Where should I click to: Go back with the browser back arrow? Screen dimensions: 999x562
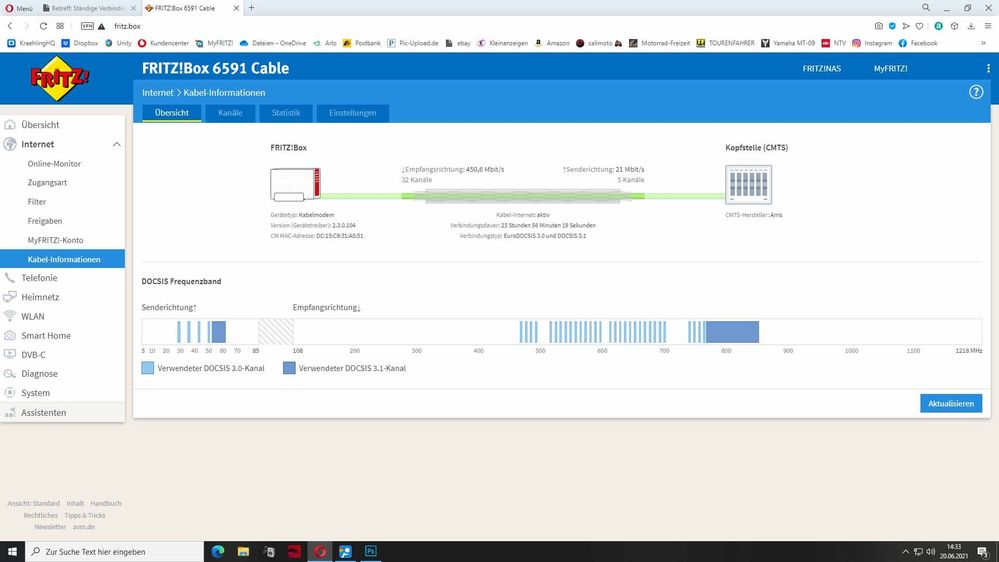tap(10, 26)
